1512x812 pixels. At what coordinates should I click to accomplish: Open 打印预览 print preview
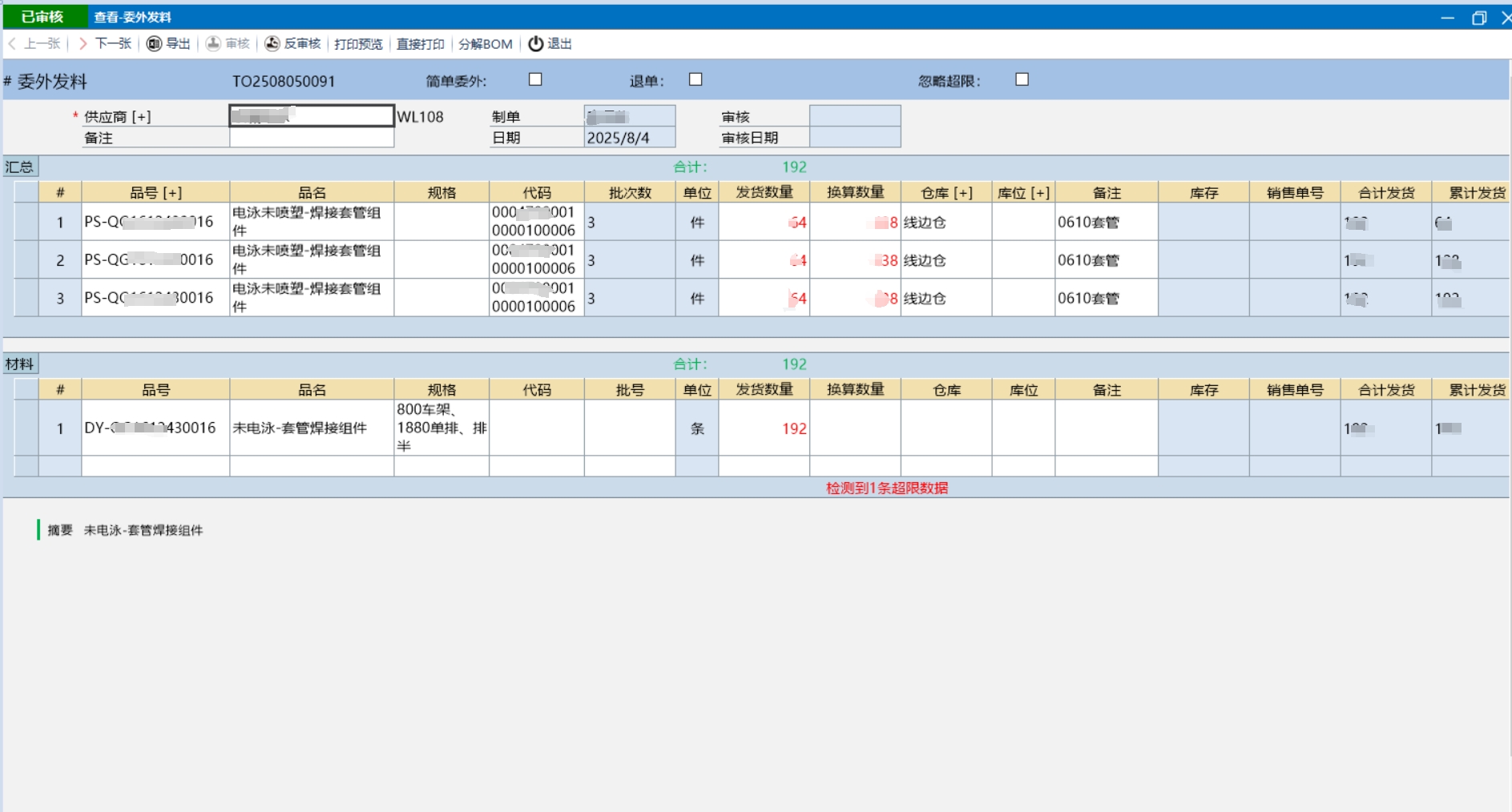(358, 44)
